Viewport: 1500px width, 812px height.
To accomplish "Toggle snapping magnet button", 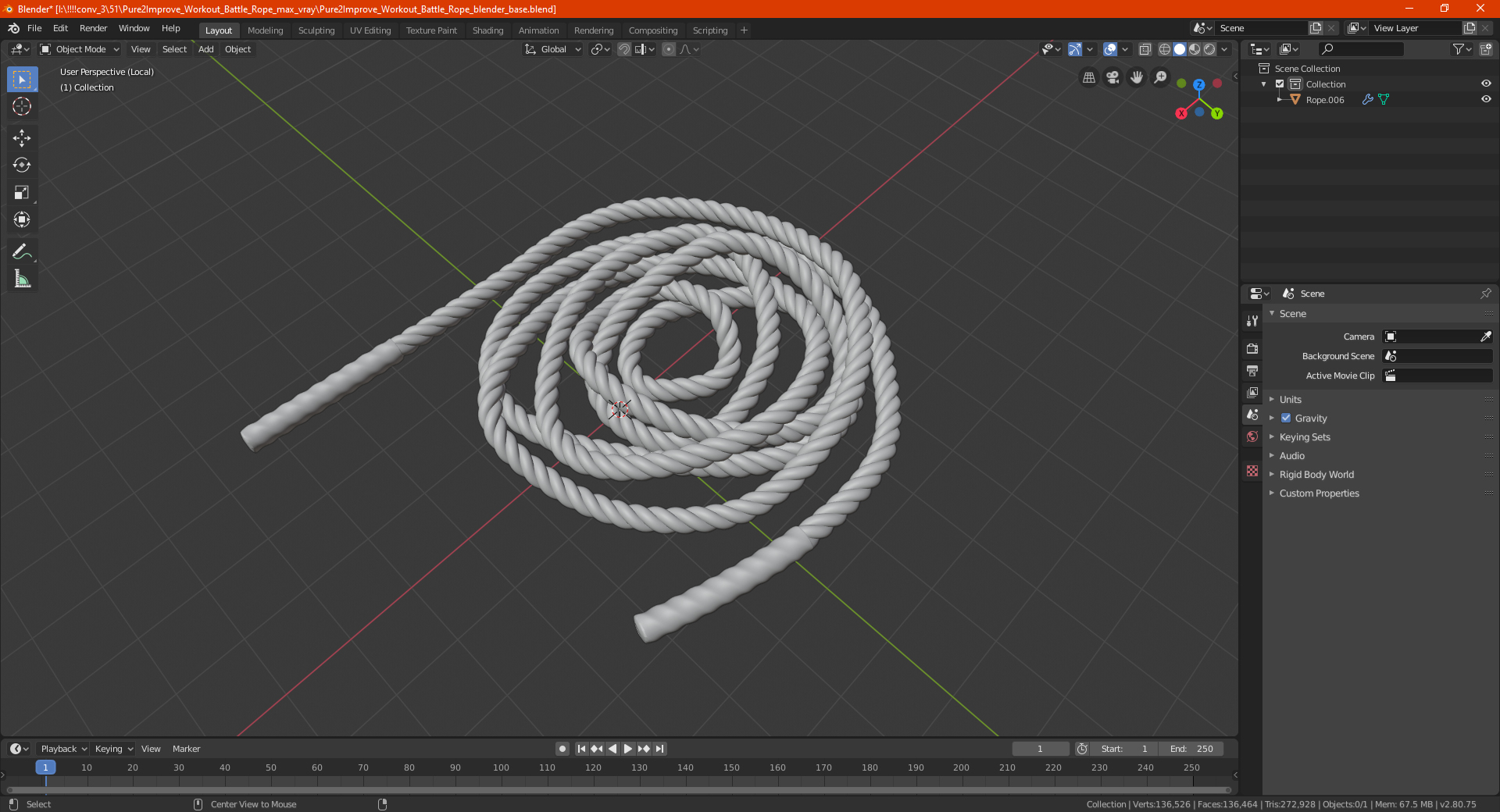I will tap(623, 49).
